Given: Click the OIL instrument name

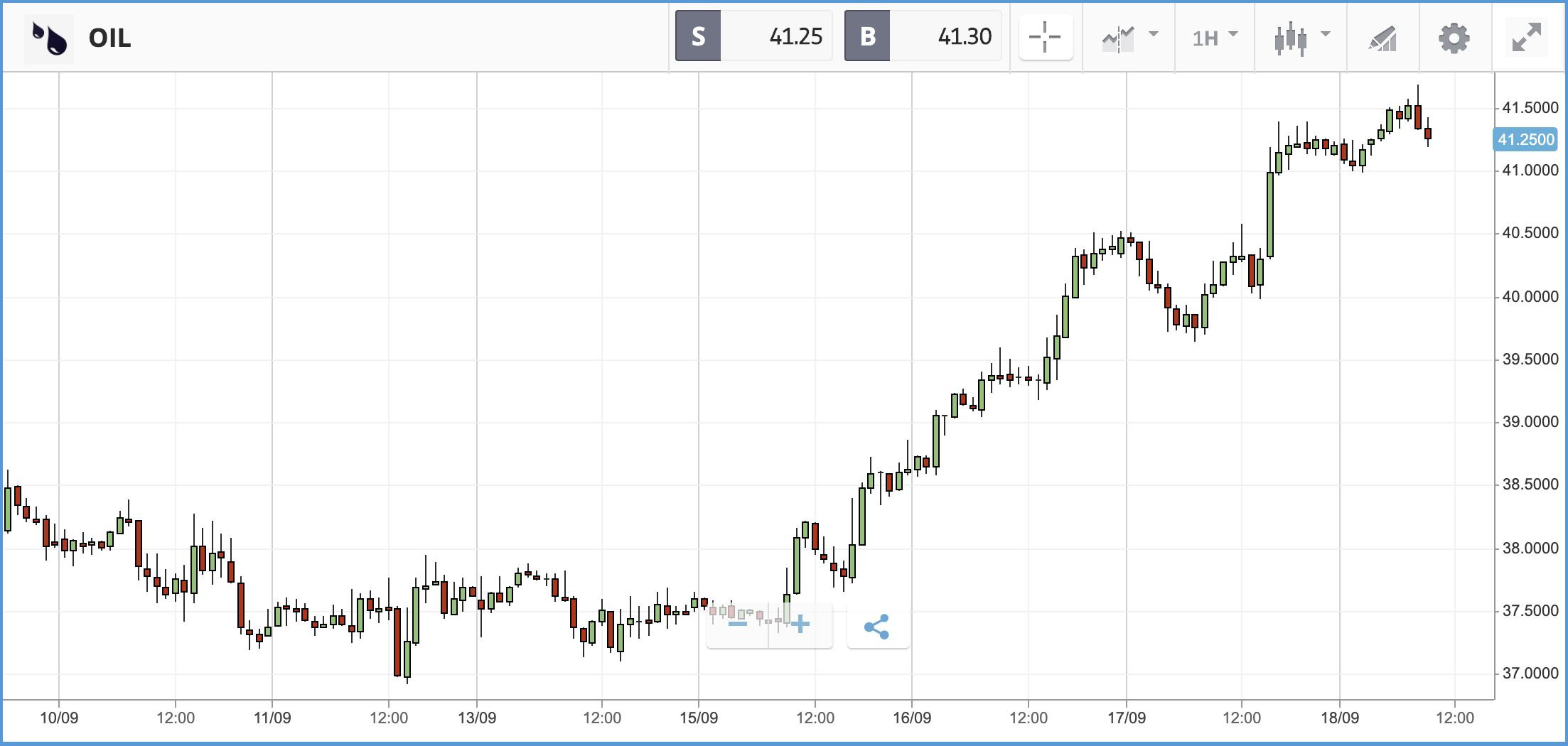Looking at the screenshot, I should click(x=109, y=38).
